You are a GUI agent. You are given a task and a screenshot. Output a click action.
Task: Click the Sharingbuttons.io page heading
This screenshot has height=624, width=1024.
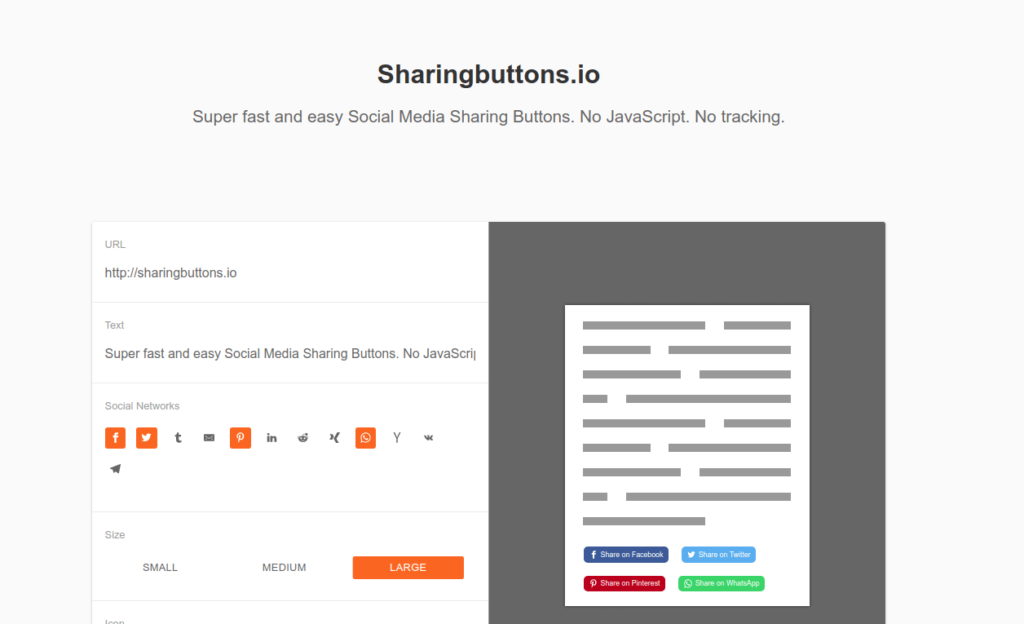point(488,74)
